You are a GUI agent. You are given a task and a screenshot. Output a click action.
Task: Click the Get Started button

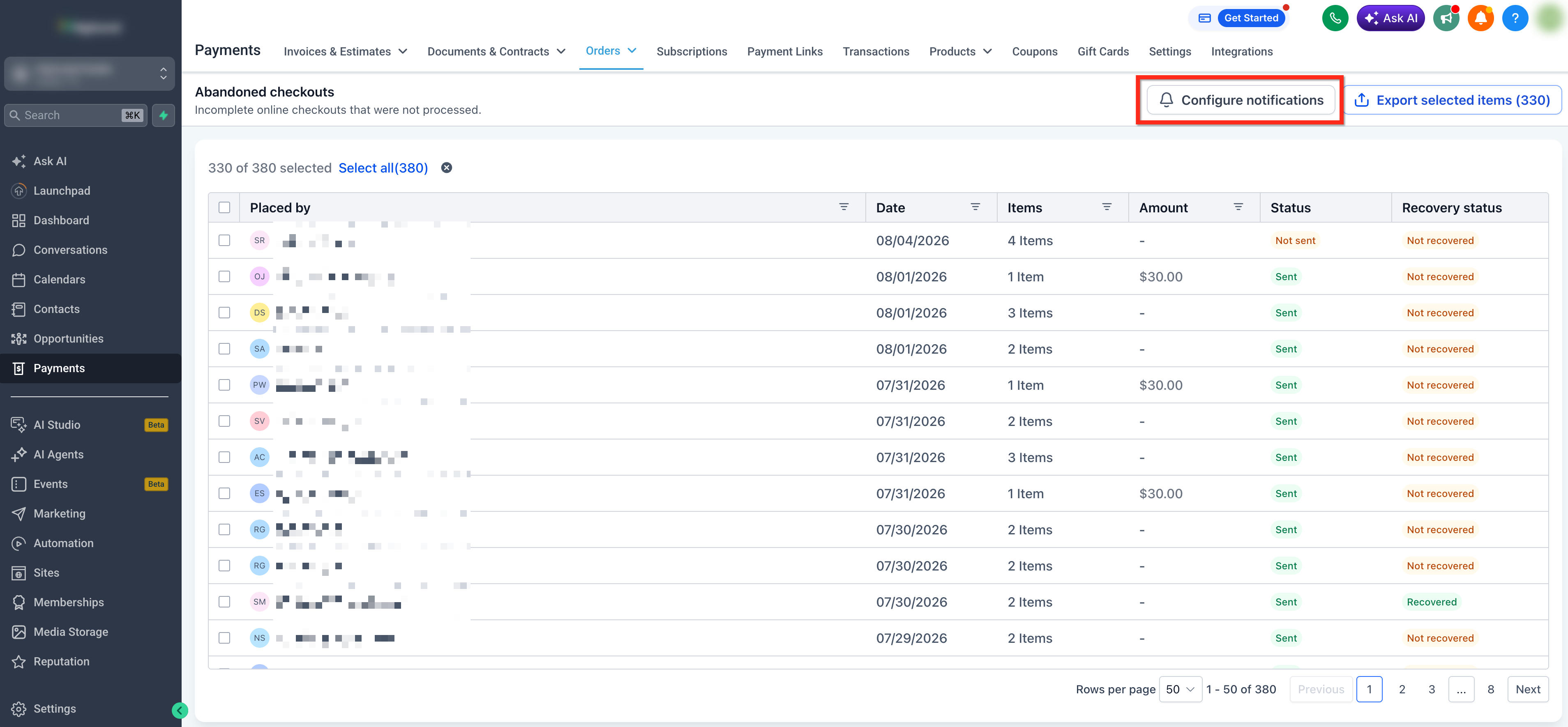[x=1251, y=18]
